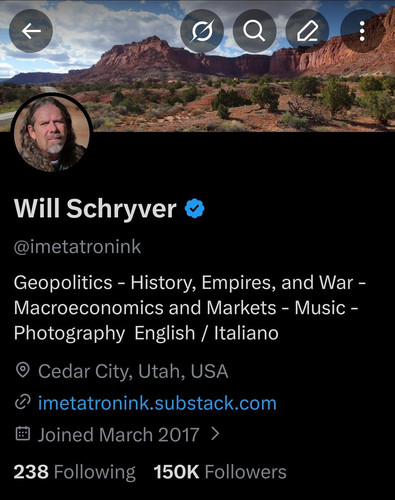This screenshot has width=395, height=500.
Task: Tap the Will Schryver display name
Action: click(95, 208)
